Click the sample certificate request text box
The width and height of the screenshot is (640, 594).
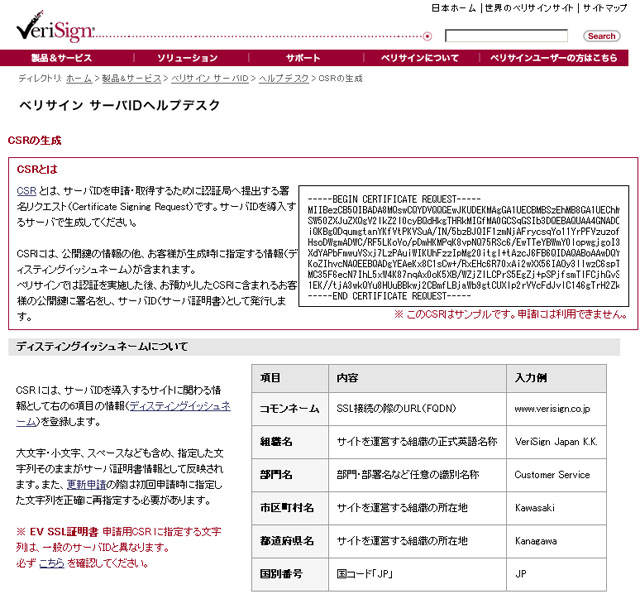tap(464, 246)
